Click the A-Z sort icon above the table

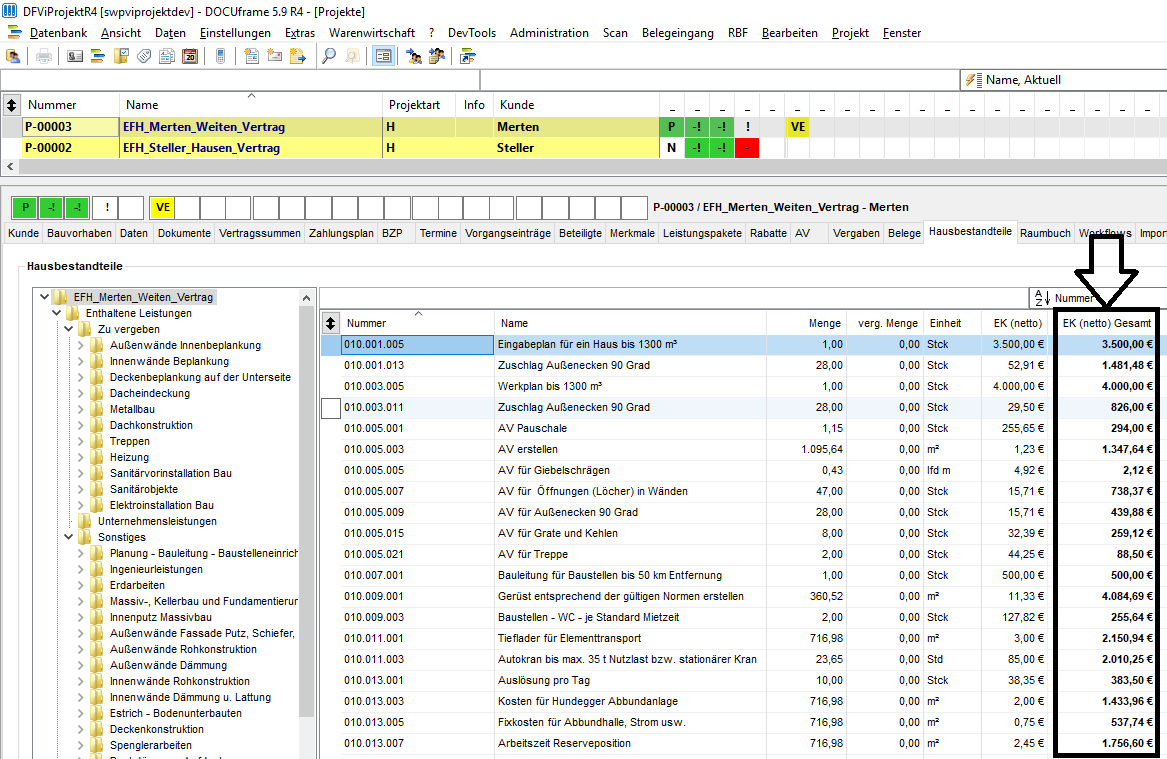tap(1042, 298)
